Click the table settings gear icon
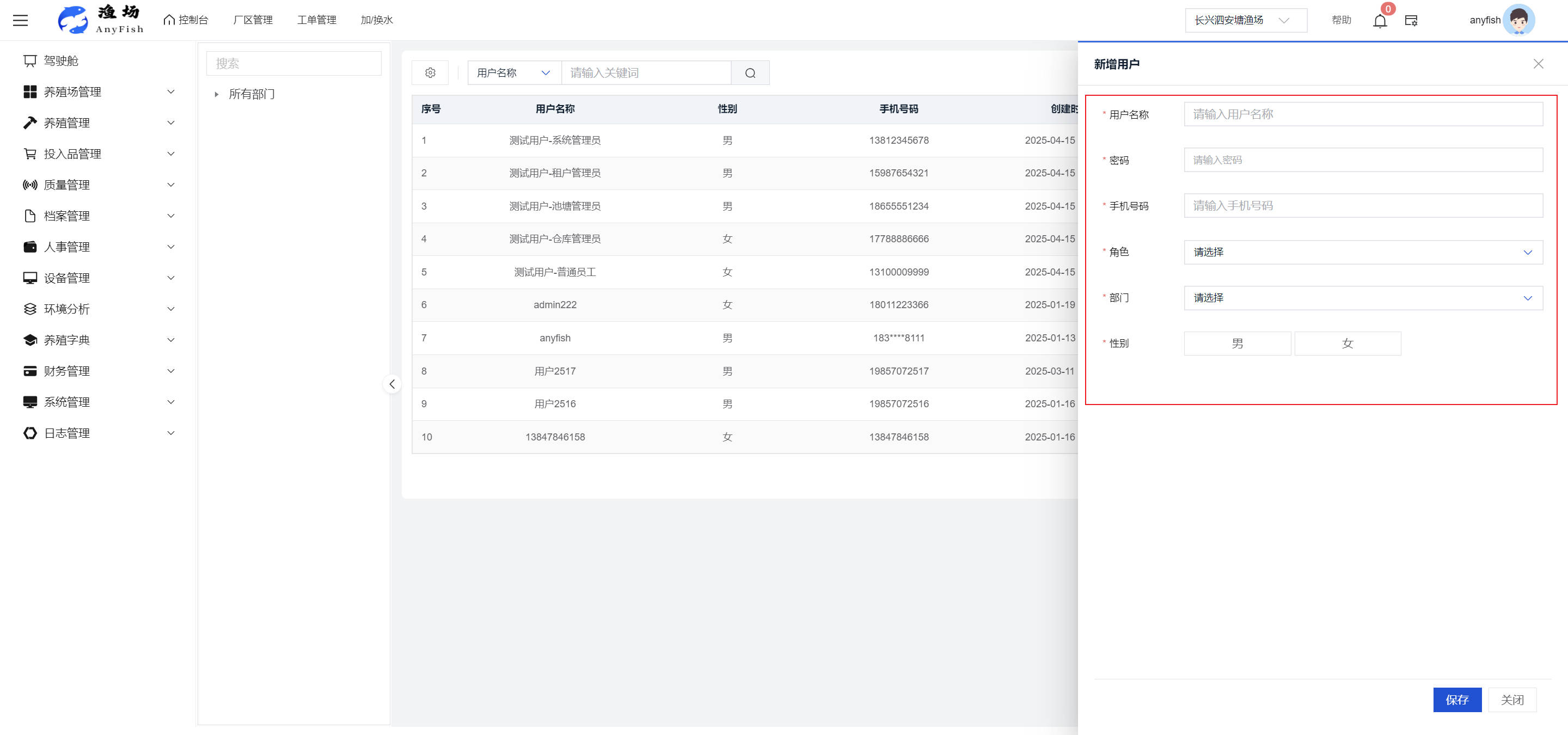This screenshot has height=735, width=1568. [430, 73]
